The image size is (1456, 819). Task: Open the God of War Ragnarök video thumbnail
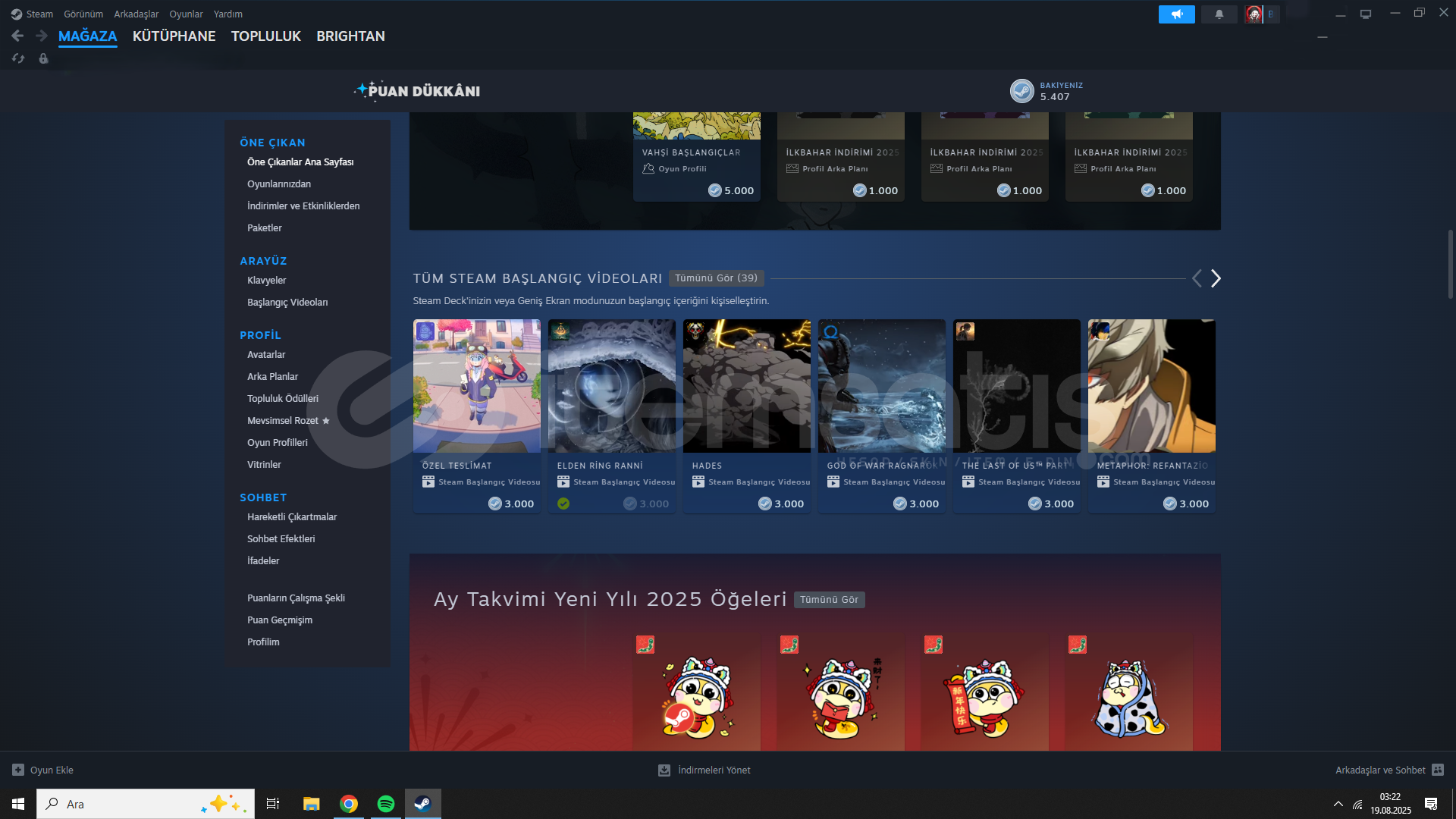tap(882, 386)
